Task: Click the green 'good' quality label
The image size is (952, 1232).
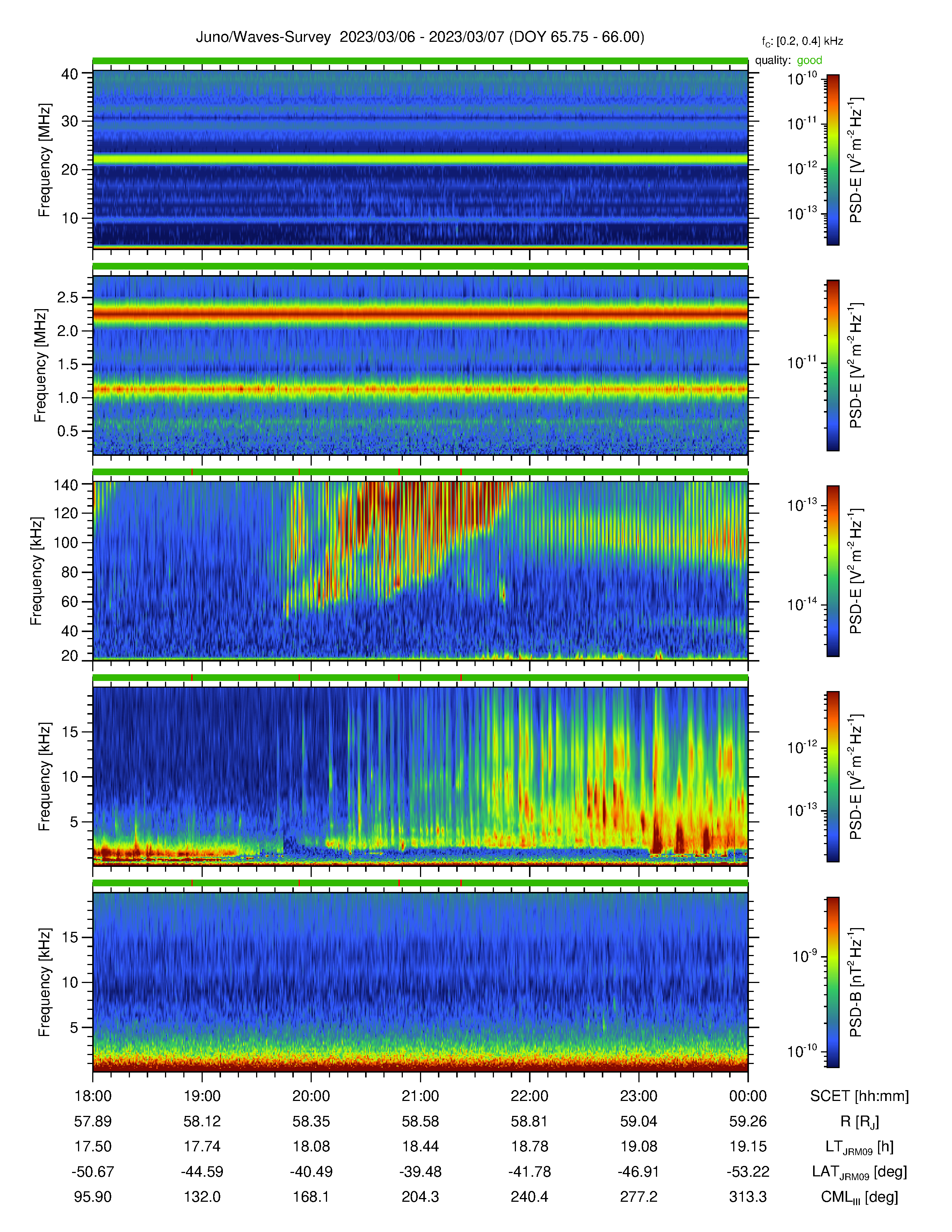Action: [809, 60]
